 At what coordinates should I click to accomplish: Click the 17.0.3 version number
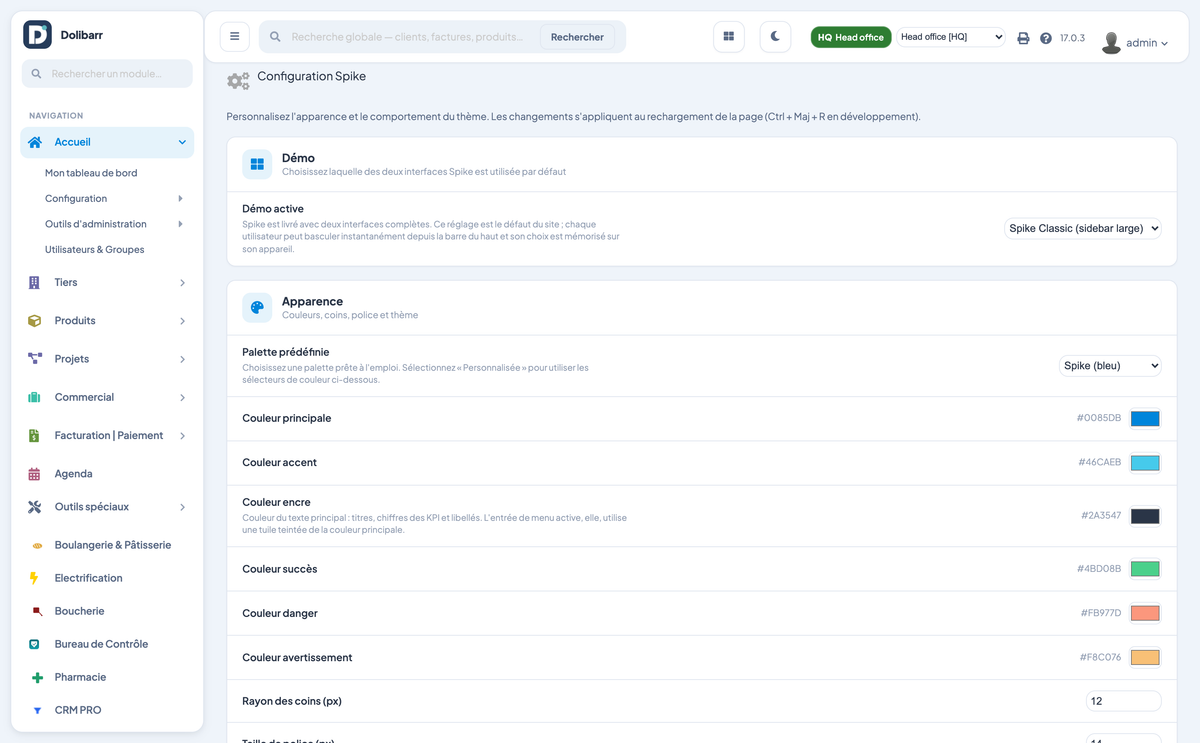[x=1072, y=38]
